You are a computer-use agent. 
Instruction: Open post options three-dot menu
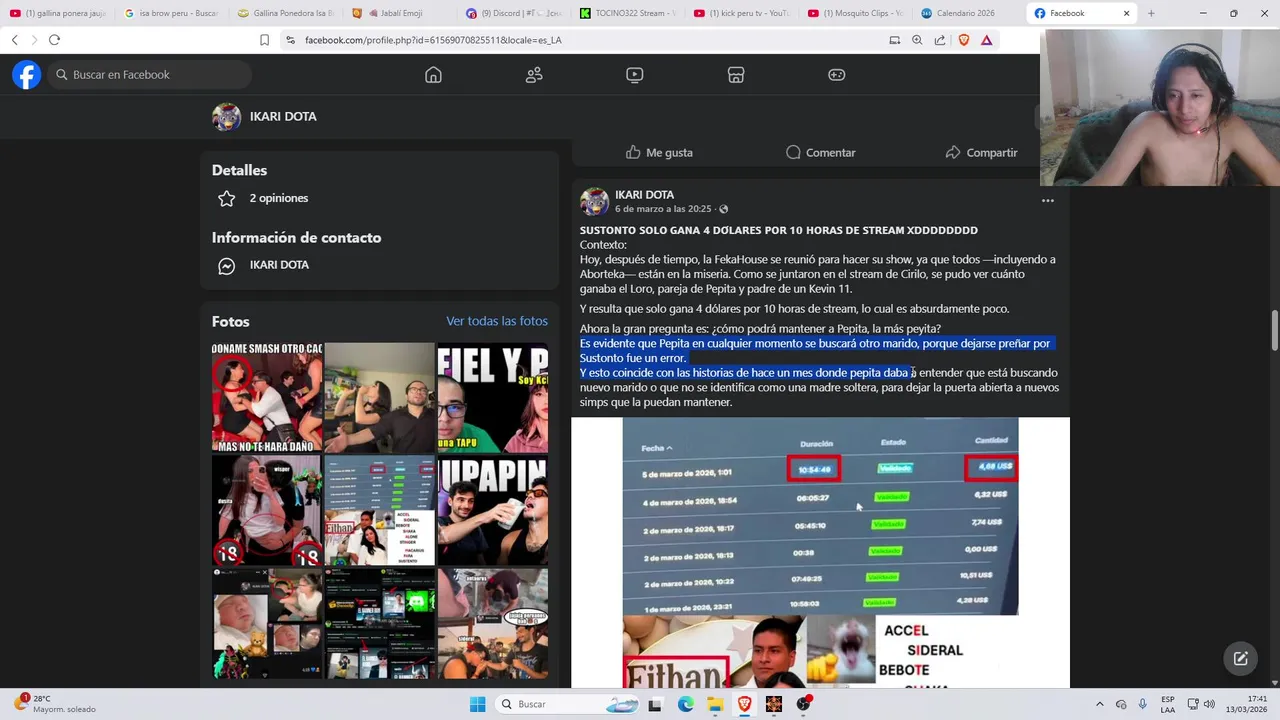(1048, 201)
